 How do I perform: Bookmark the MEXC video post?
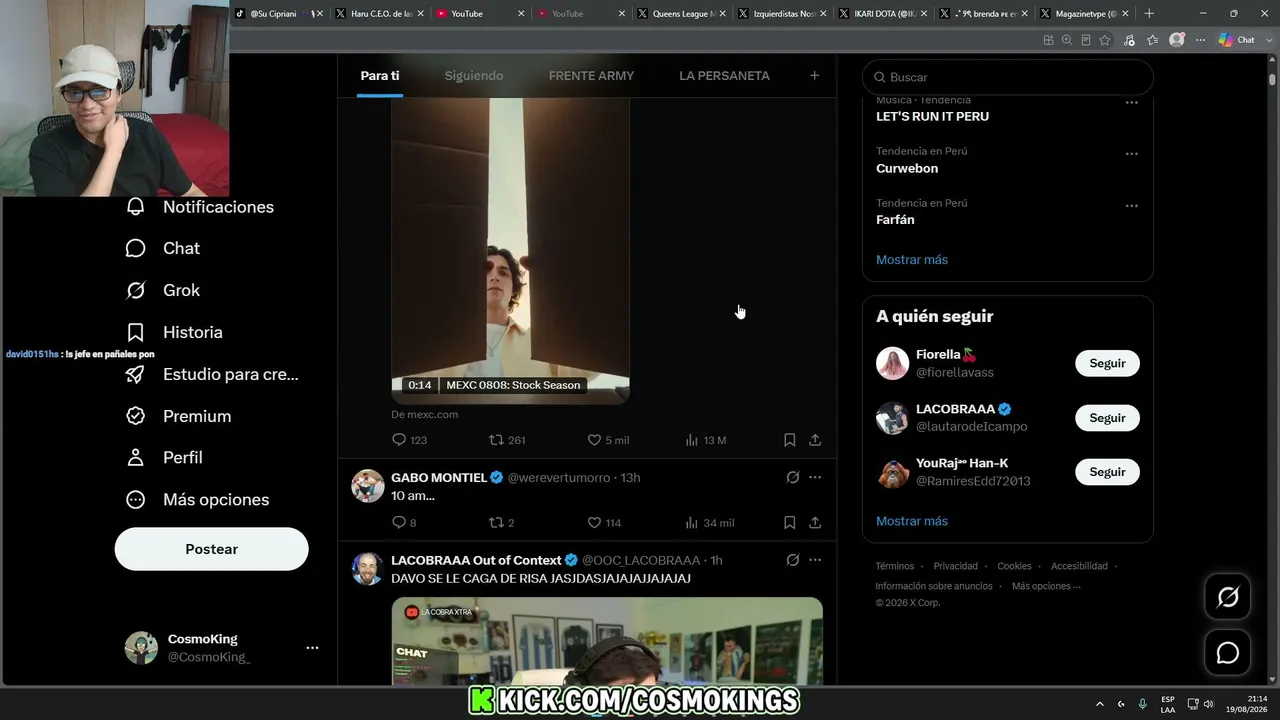[789, 440]
